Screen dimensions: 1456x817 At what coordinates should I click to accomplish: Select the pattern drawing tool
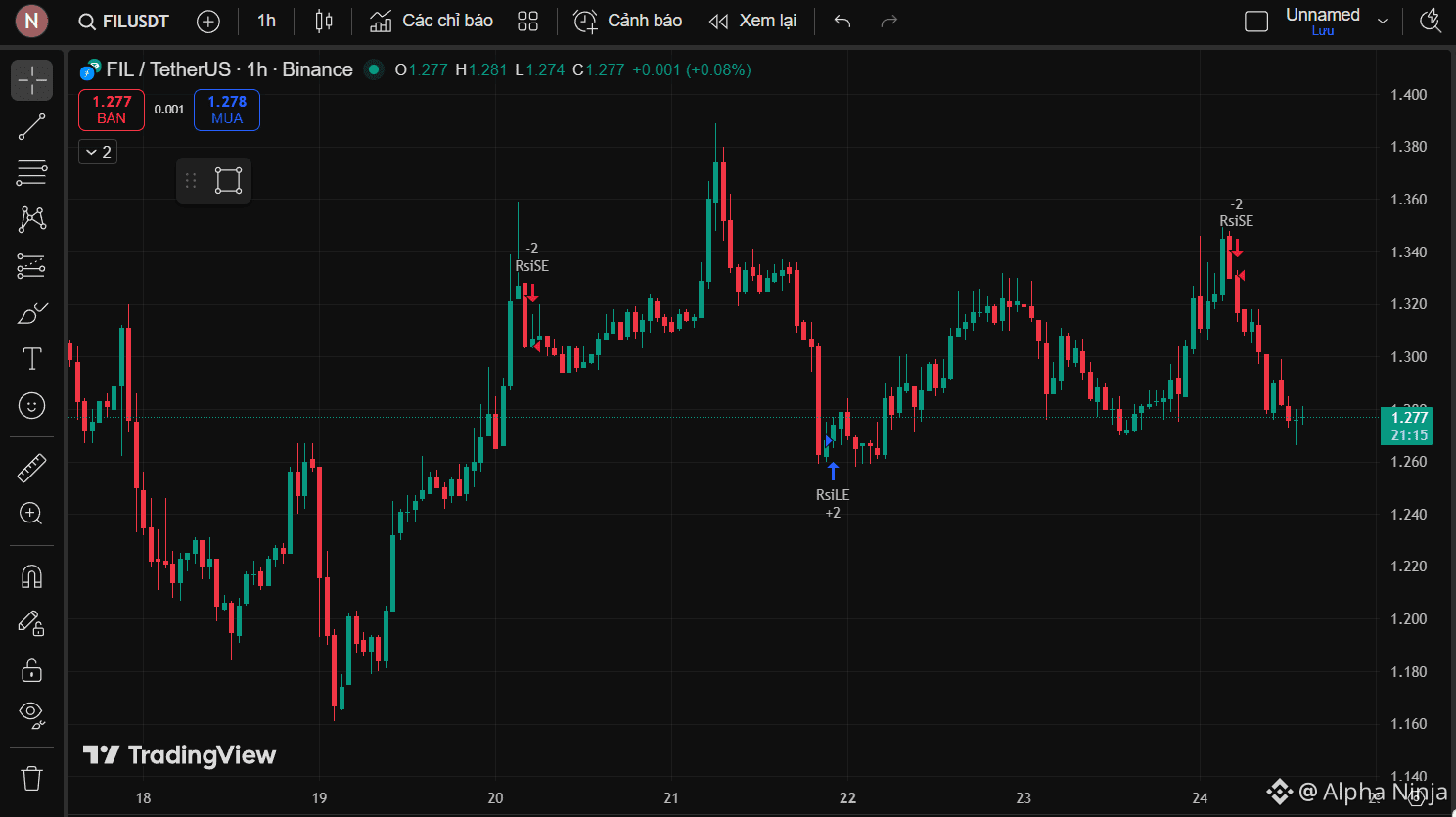(31, 219)
